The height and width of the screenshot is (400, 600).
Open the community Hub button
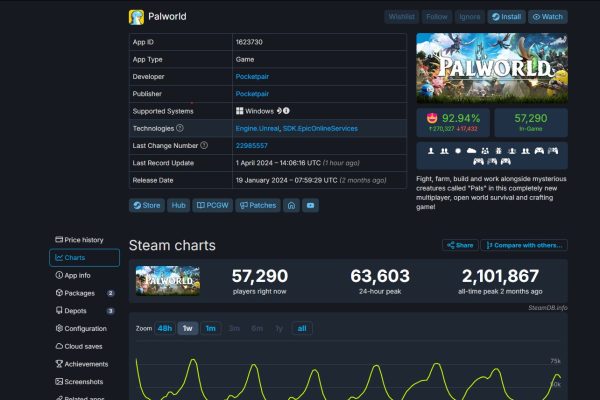pos(178,206)
